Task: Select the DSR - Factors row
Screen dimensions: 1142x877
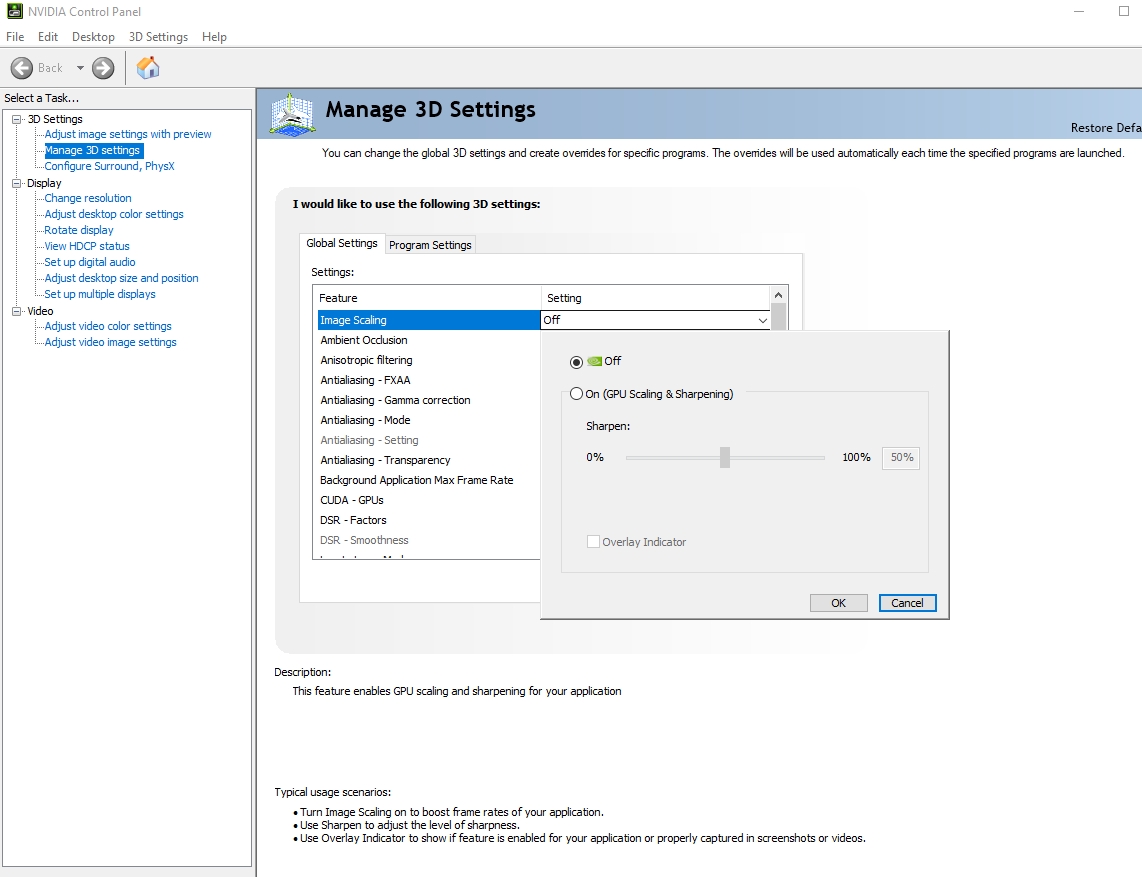Action: [x=429, y=520]
